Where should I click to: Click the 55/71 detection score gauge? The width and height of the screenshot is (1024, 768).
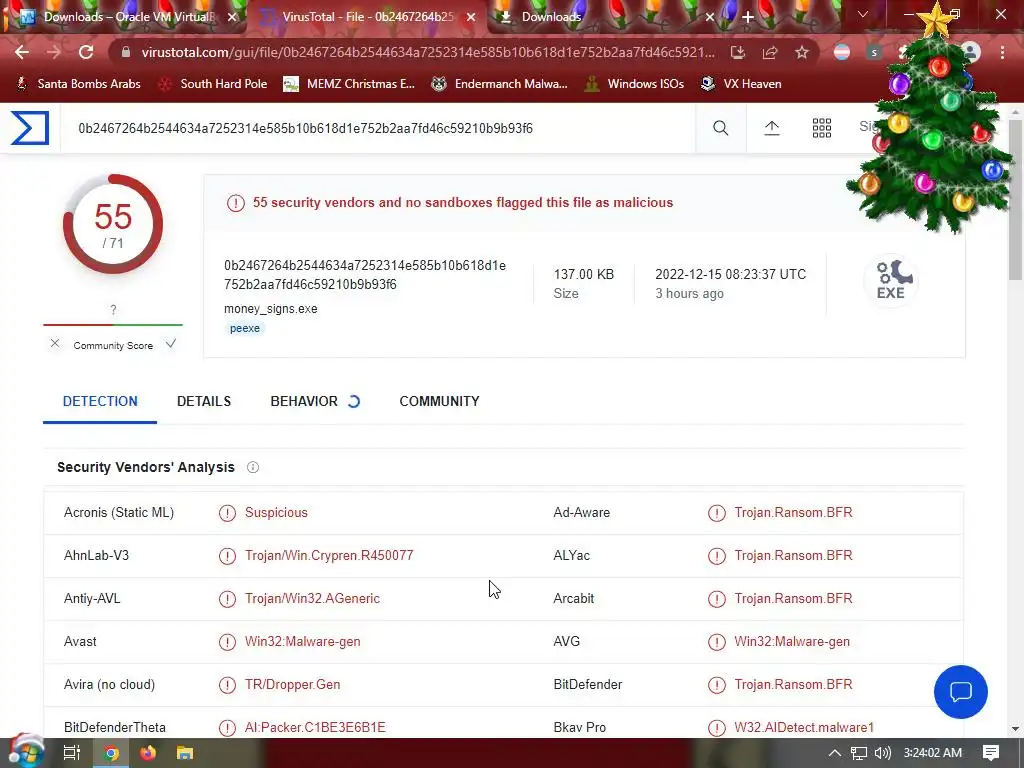[x=113, y=224]
